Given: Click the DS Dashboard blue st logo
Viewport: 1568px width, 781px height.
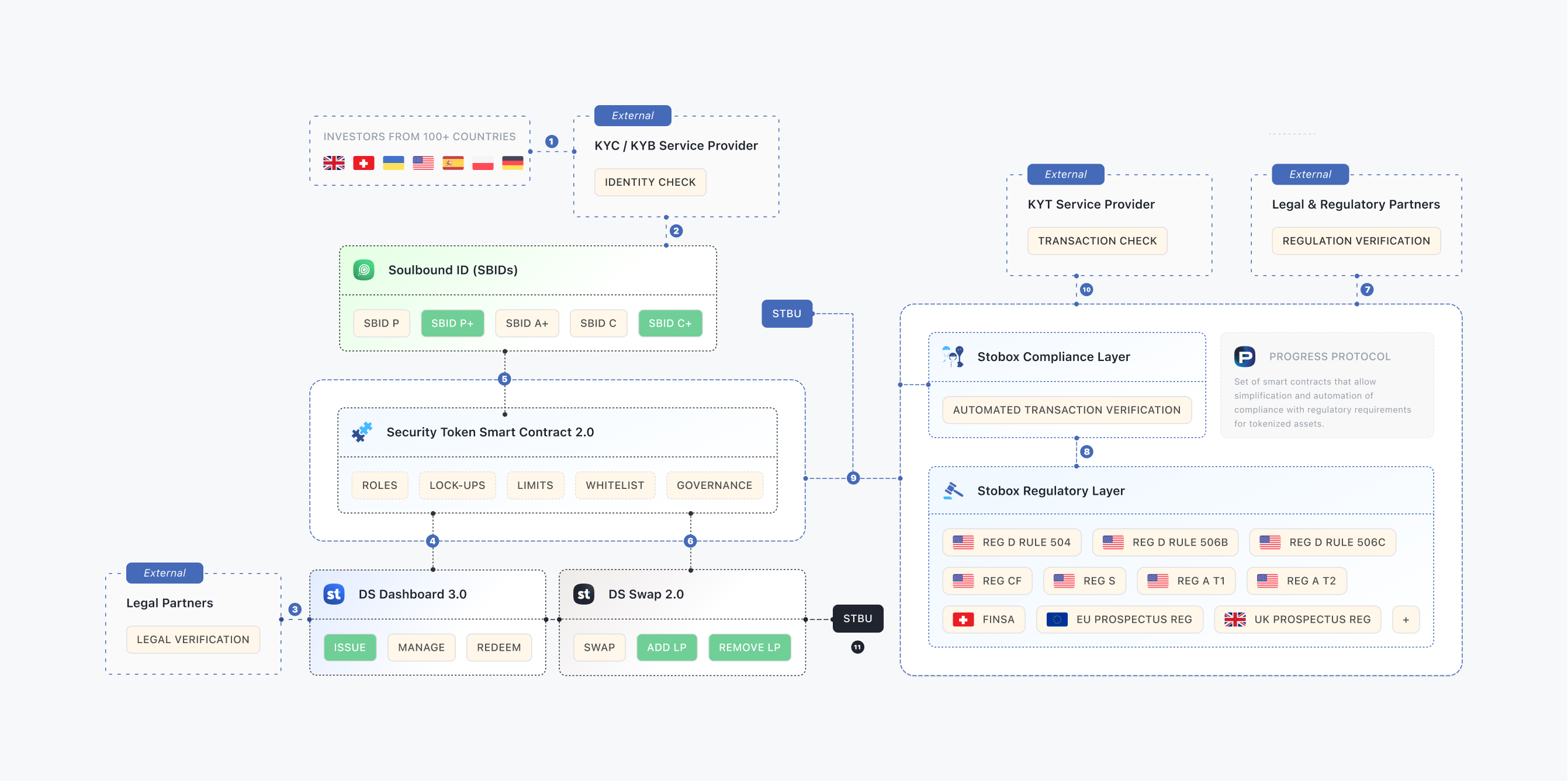Looking at the screenshot, I should pyautogui.click(x=334, y=593).
